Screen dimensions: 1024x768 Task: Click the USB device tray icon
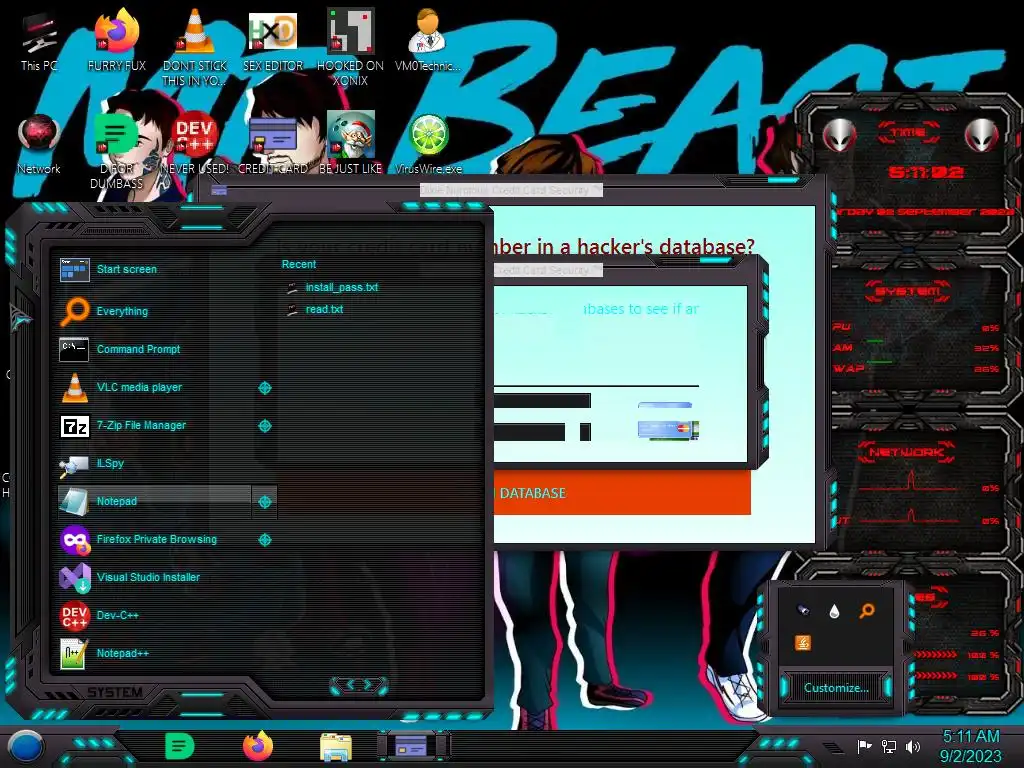click(803, 611)
